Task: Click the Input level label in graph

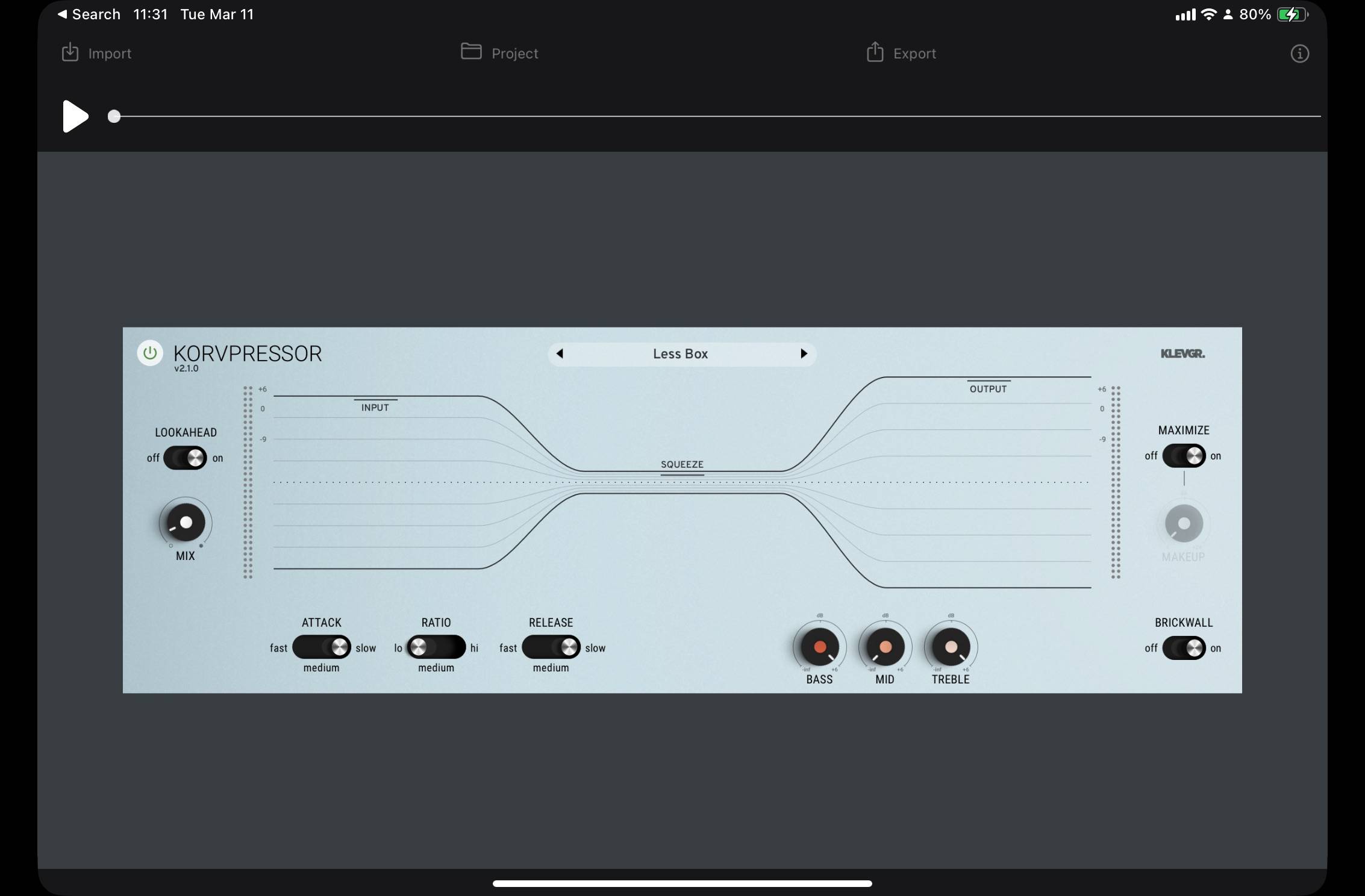Action: coord(375,408)
